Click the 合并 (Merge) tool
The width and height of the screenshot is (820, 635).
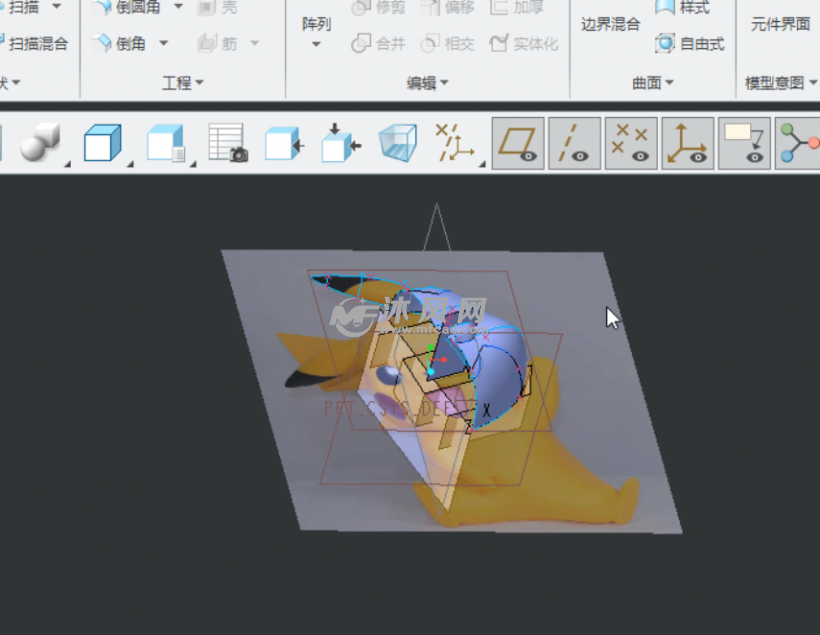(379, 43)
